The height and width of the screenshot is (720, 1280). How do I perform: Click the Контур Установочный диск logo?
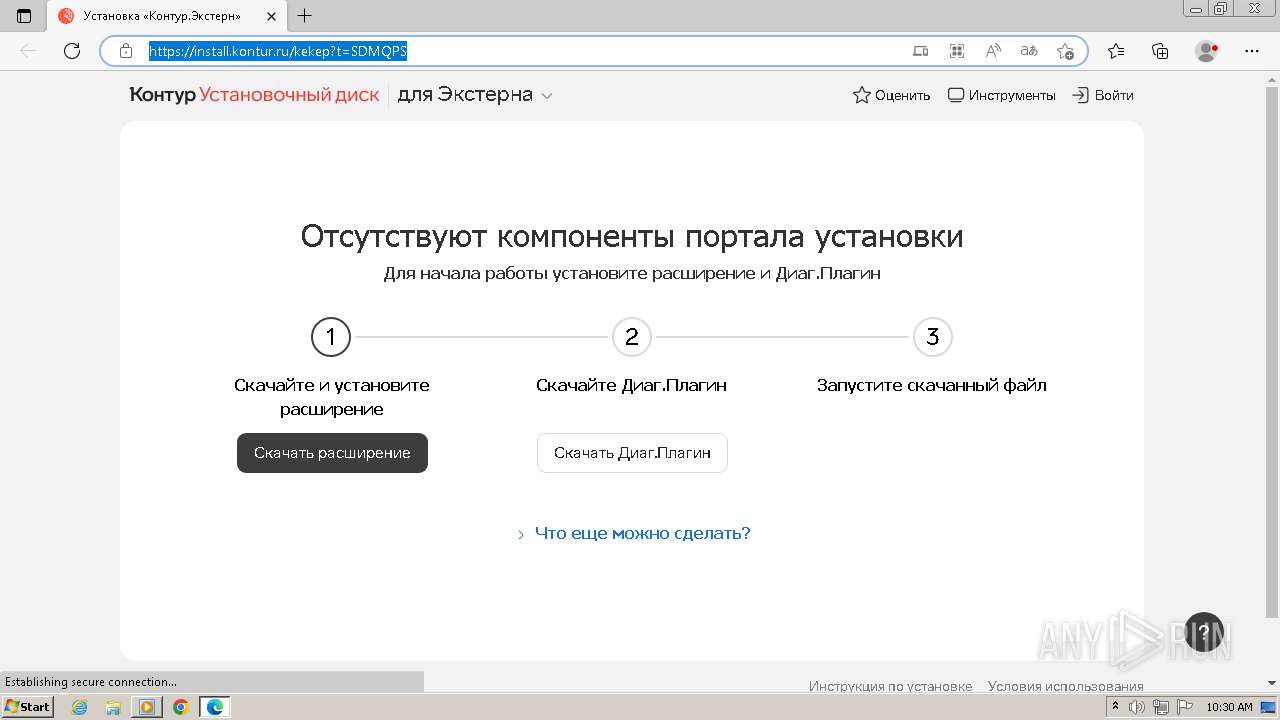(x=254, y=95)
